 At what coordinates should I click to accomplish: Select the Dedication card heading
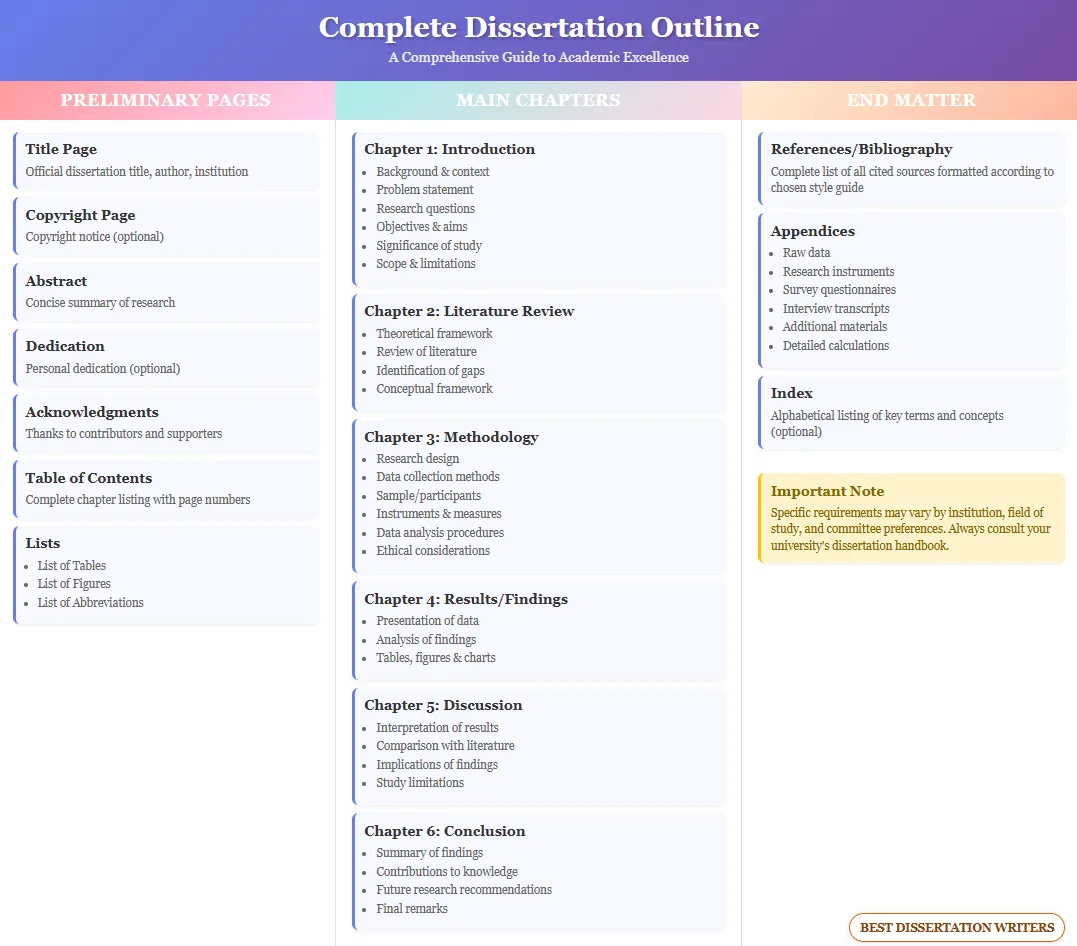(65, 346)
